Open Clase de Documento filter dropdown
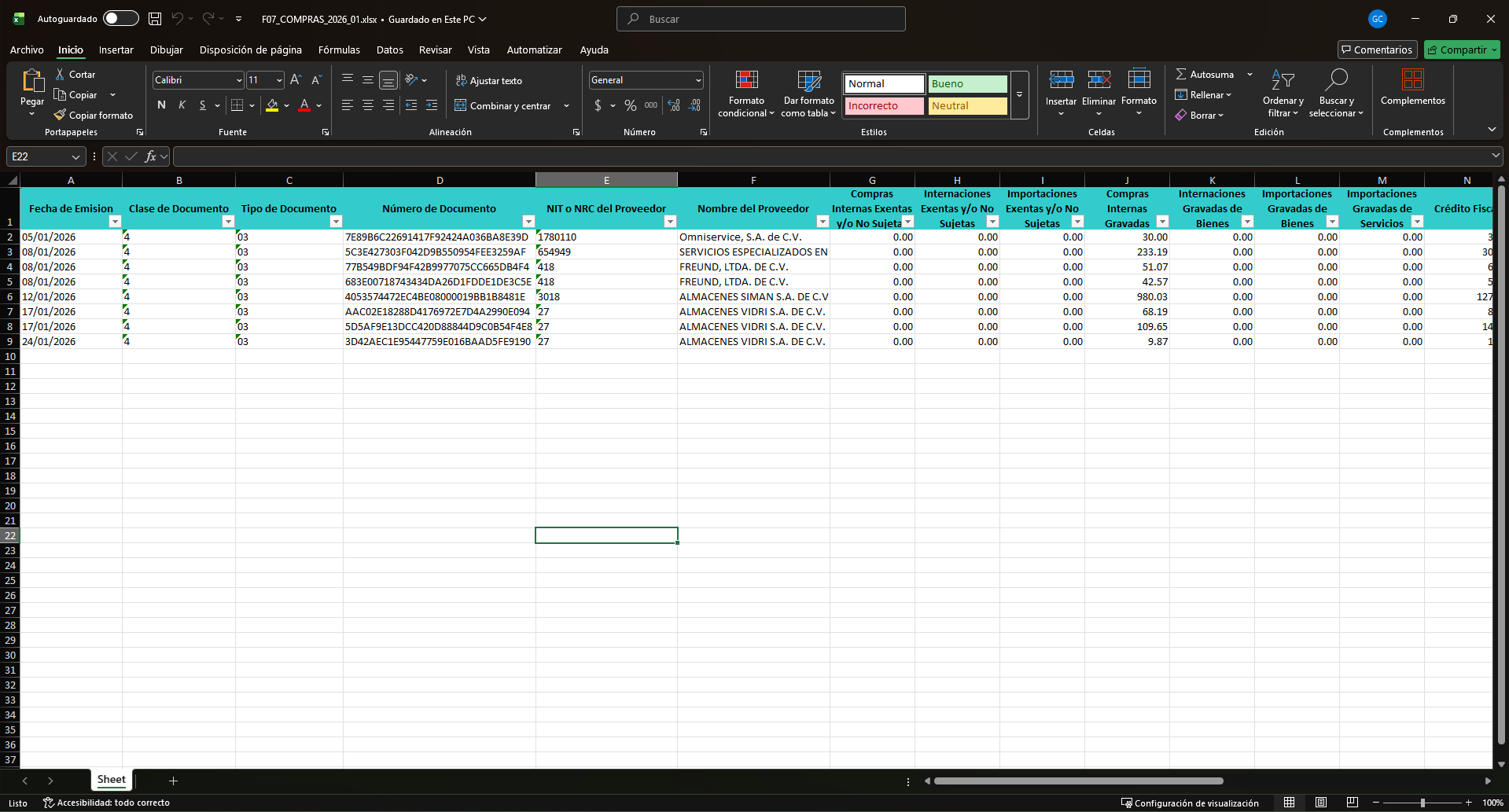 click(228, 222)
